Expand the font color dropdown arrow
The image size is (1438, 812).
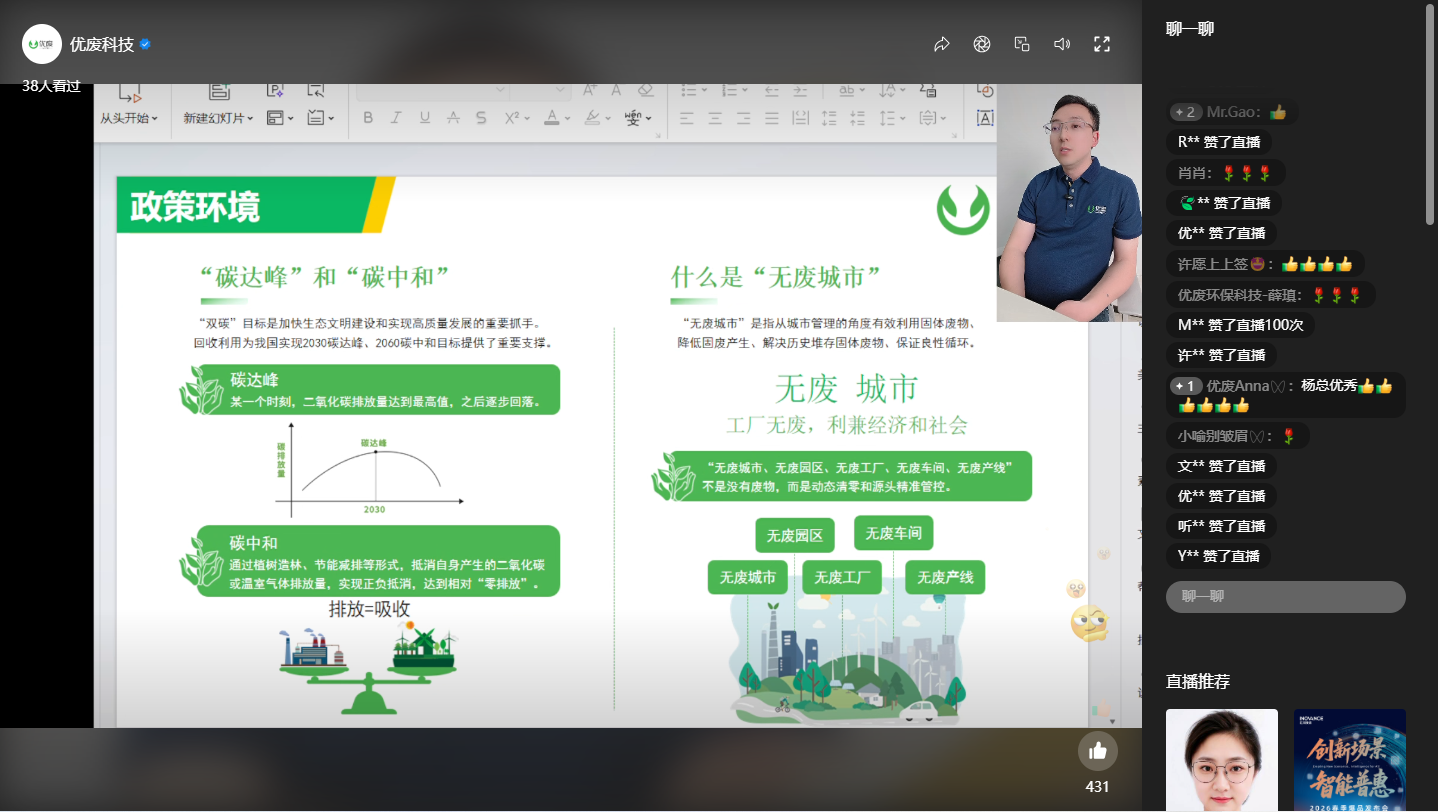[x=567, y=118]
